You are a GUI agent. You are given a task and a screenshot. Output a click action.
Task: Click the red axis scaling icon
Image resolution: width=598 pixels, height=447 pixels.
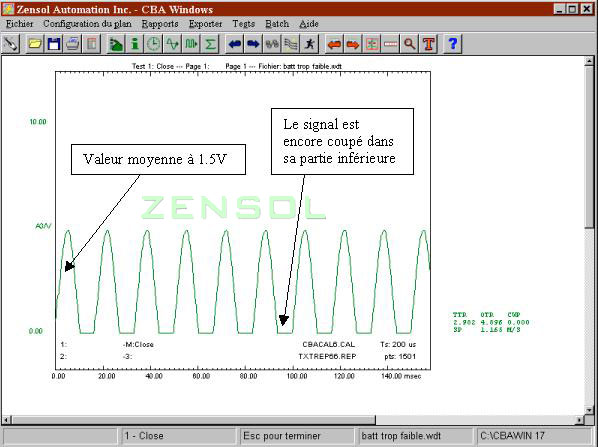click(x=372, y=44)
